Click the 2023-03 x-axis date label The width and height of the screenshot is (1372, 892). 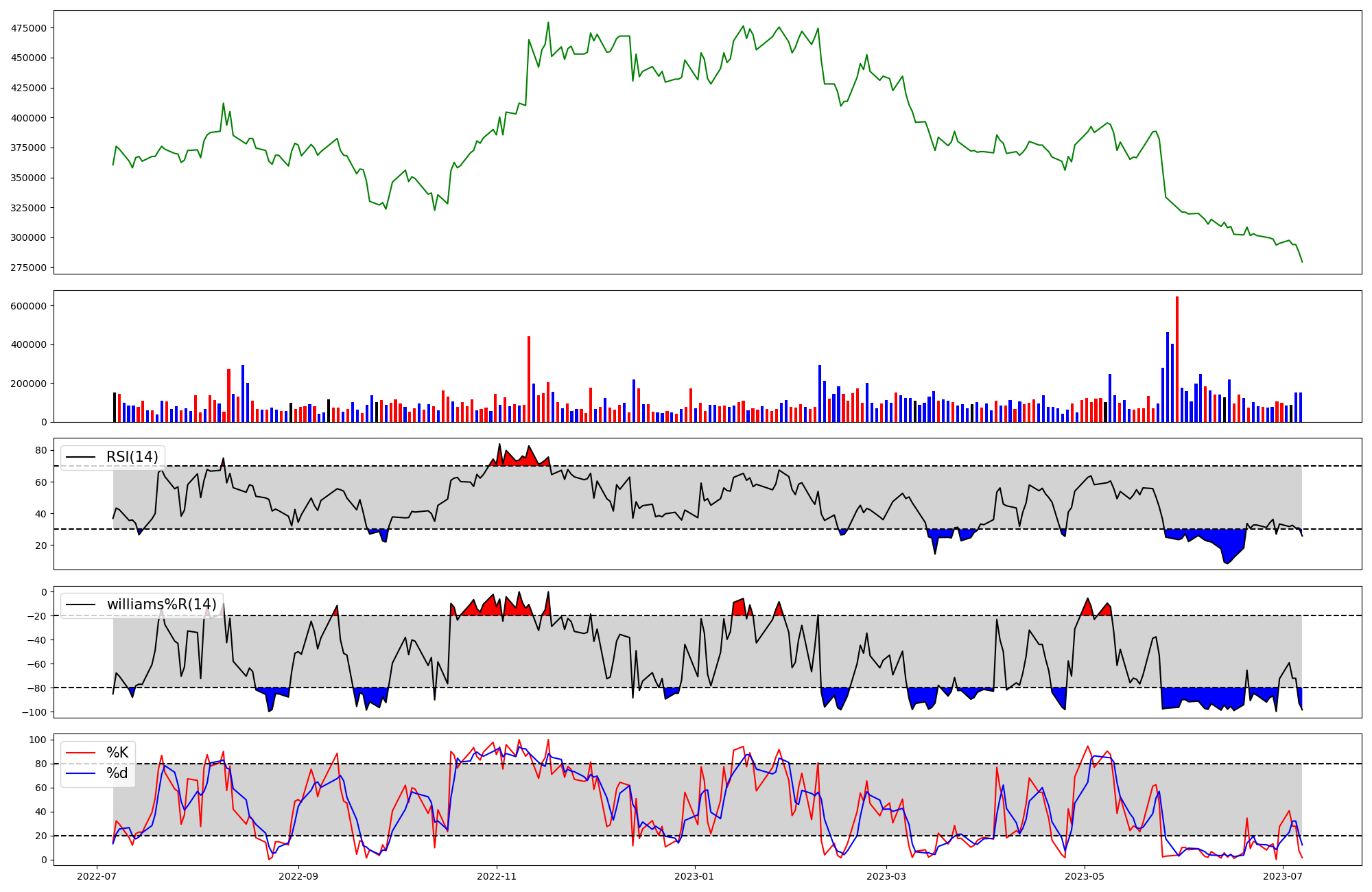[x=886, y=876]
